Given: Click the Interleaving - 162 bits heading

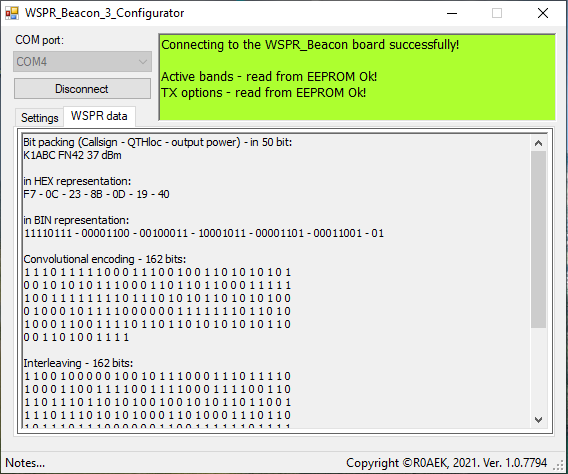Looking at the screenshot, I should [x=78, y=363].
